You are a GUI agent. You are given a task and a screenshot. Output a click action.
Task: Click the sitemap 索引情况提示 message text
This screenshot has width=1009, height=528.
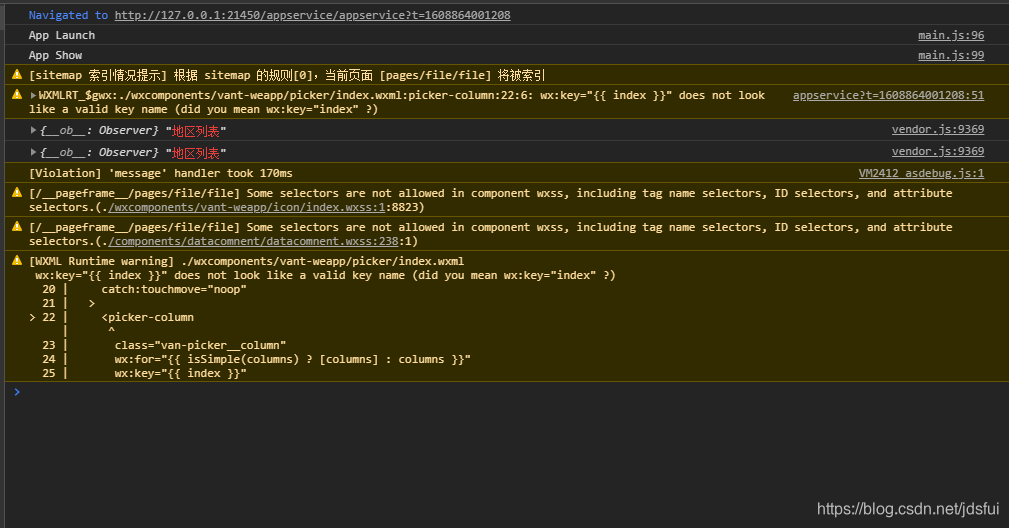click(287, 75)
